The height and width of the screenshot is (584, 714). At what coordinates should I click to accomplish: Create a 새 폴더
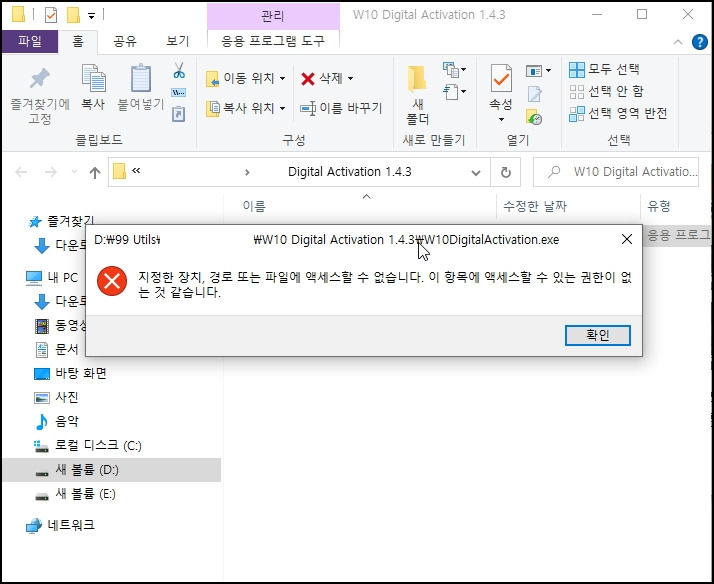point(418,96)
